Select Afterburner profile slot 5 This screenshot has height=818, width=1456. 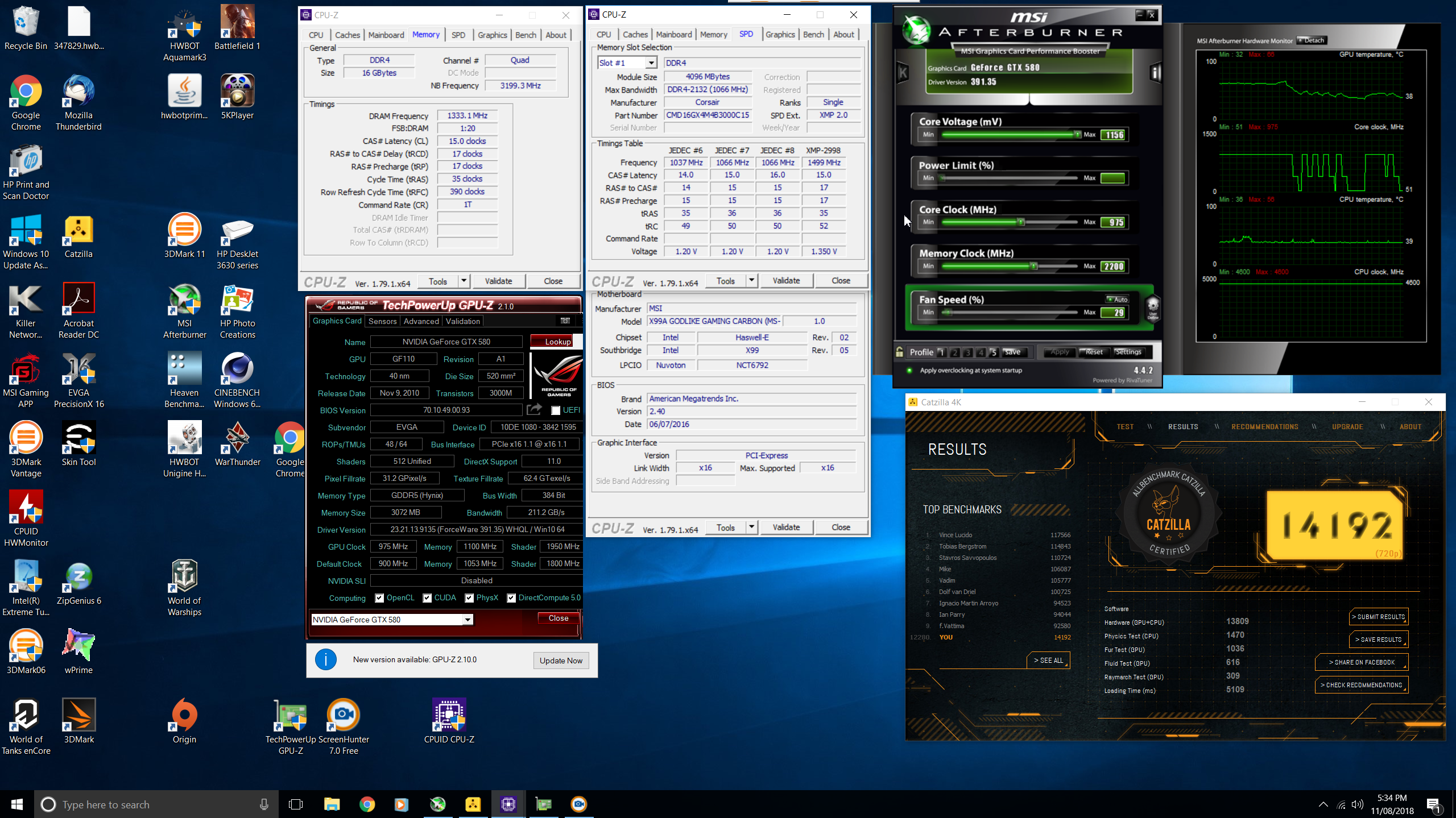[993, 352]
